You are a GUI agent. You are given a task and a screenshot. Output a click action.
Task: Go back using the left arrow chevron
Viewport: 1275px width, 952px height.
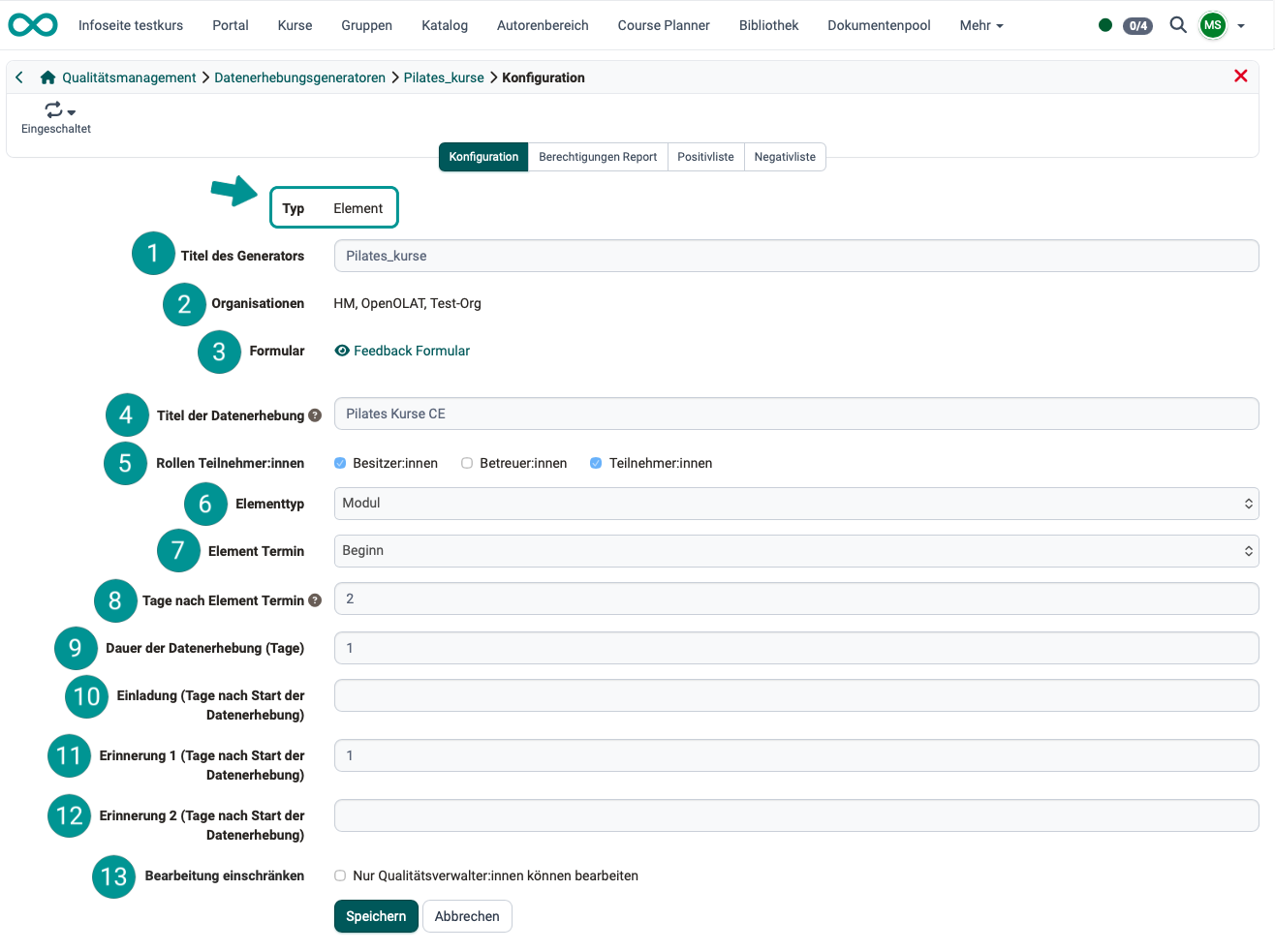18,77
